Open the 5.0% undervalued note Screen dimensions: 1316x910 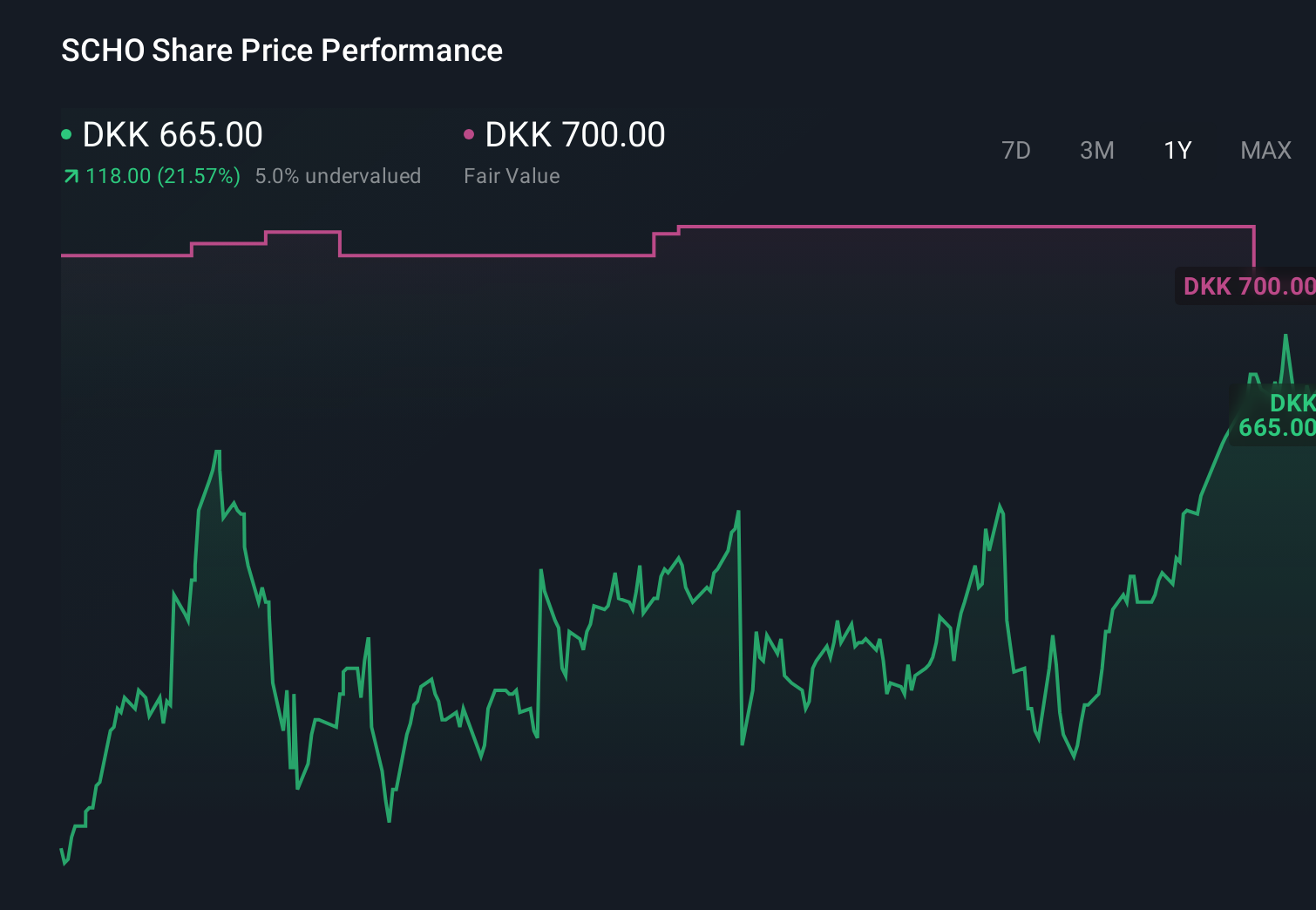coord(338,176)
